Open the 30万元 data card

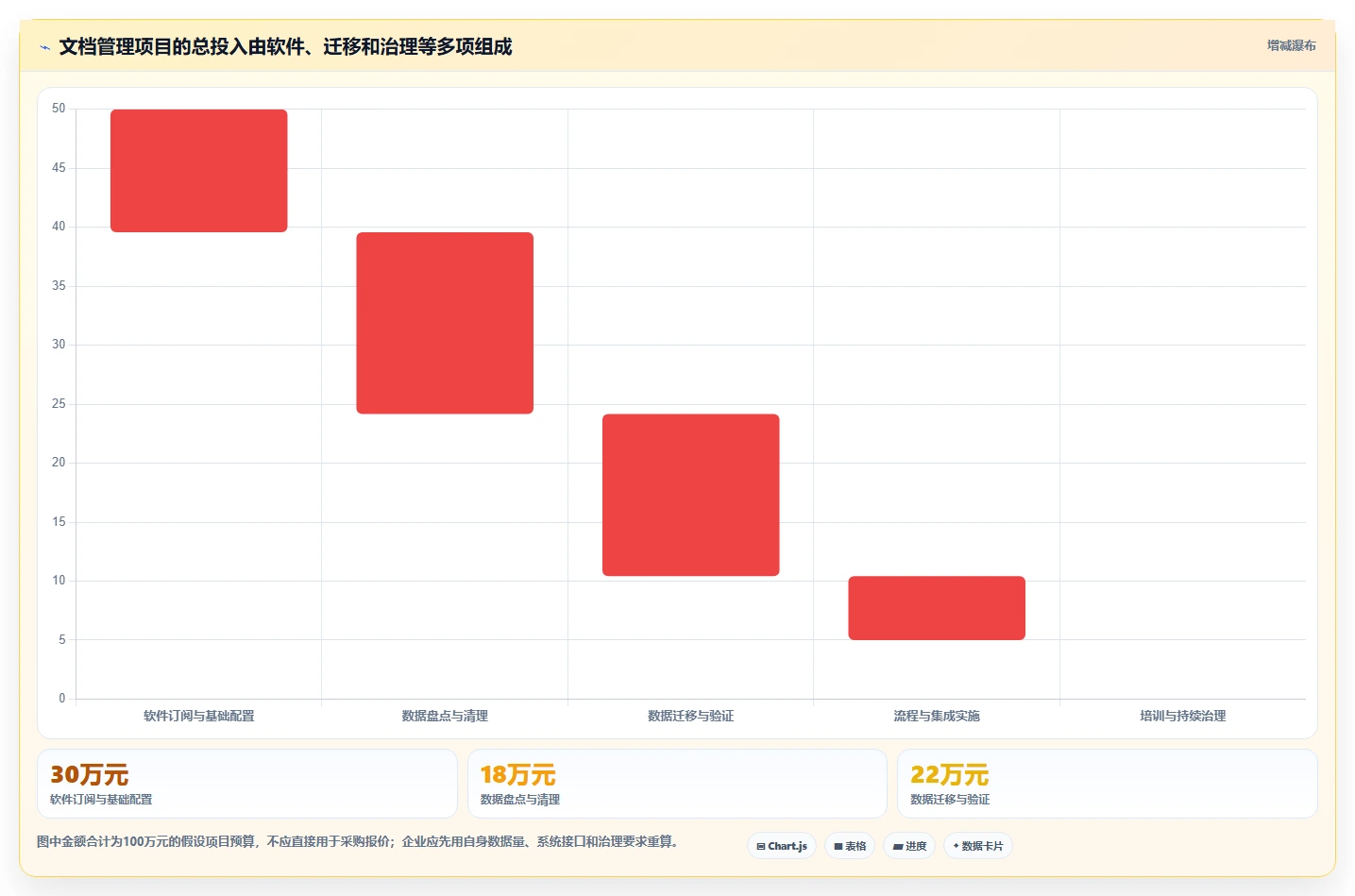[247, 784]
